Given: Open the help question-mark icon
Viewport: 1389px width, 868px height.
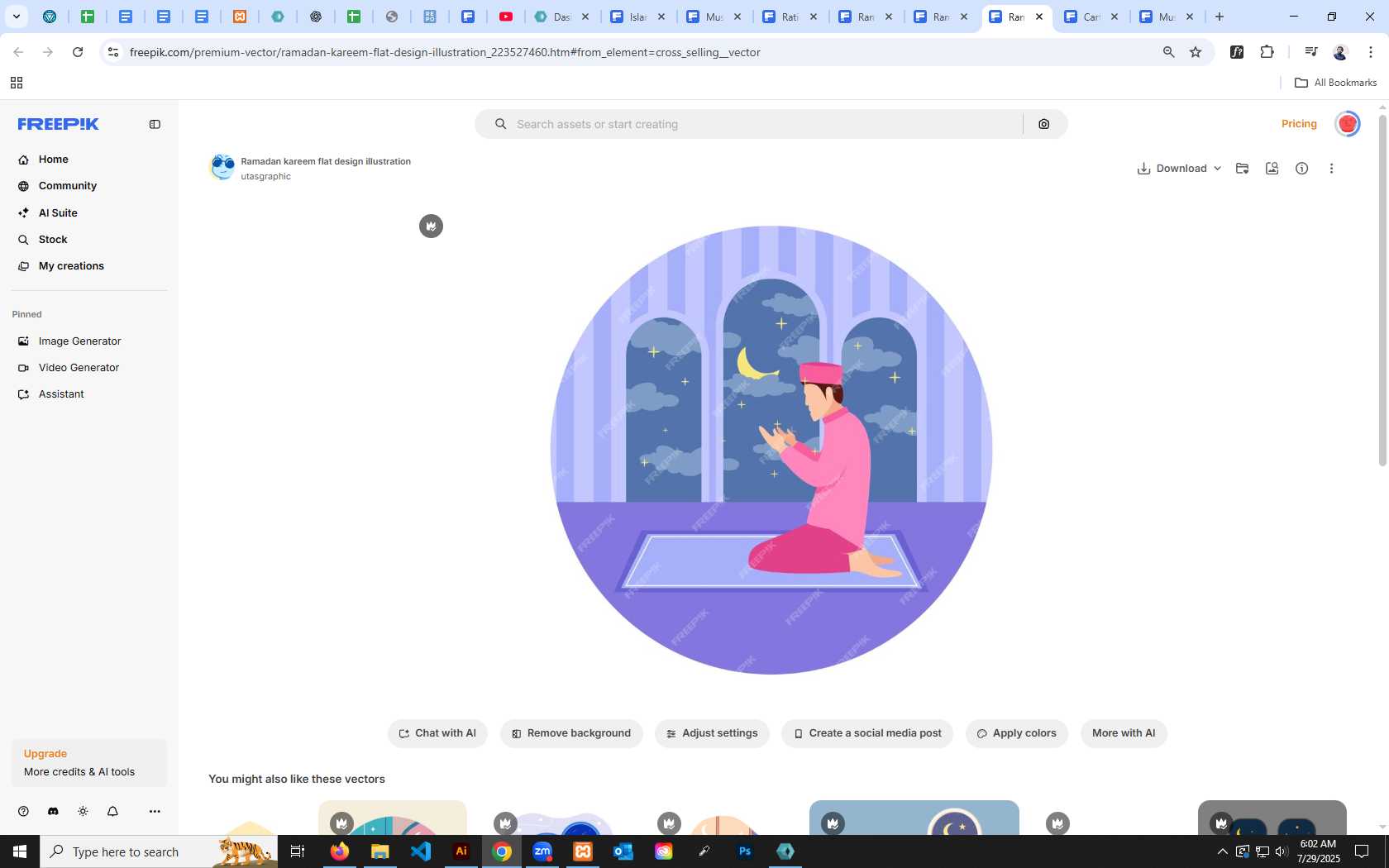Looking at the screenshot, I should pos(23,811).
